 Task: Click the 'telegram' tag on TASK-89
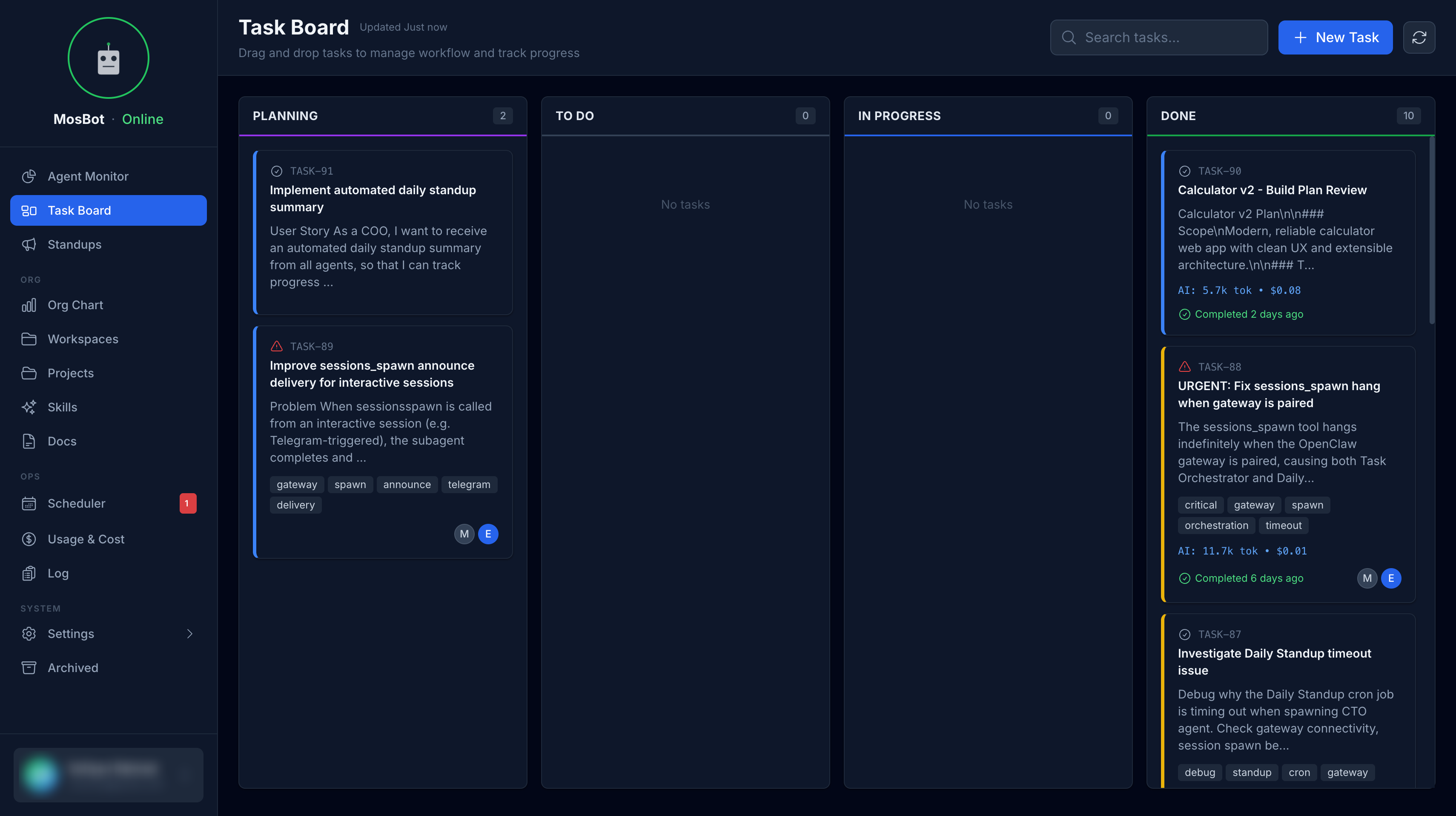(469, 485)
